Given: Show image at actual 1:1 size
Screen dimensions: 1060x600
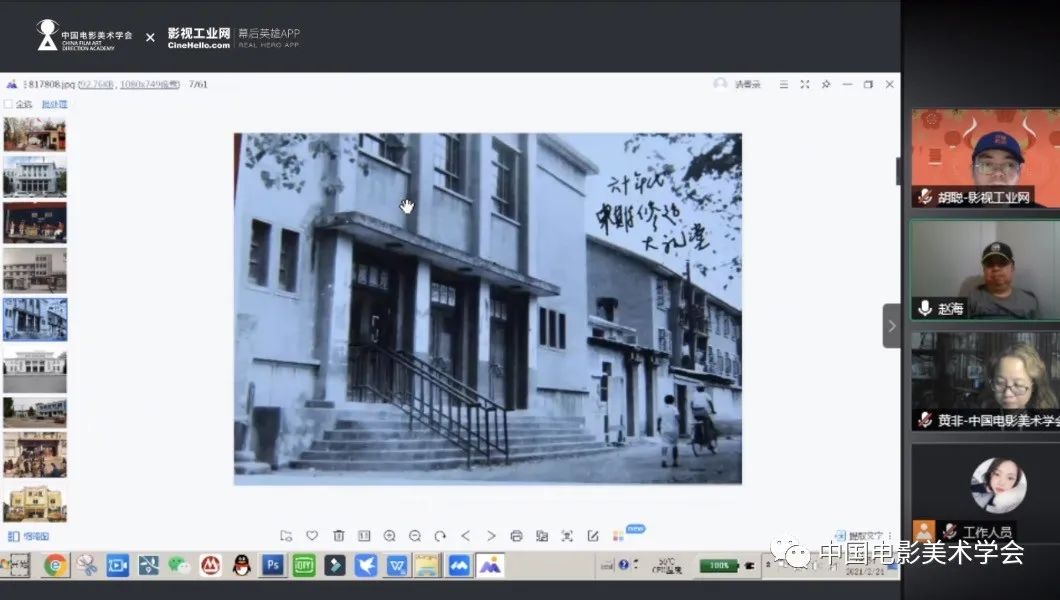Looking at the screenshot, I should pos(364,536).
